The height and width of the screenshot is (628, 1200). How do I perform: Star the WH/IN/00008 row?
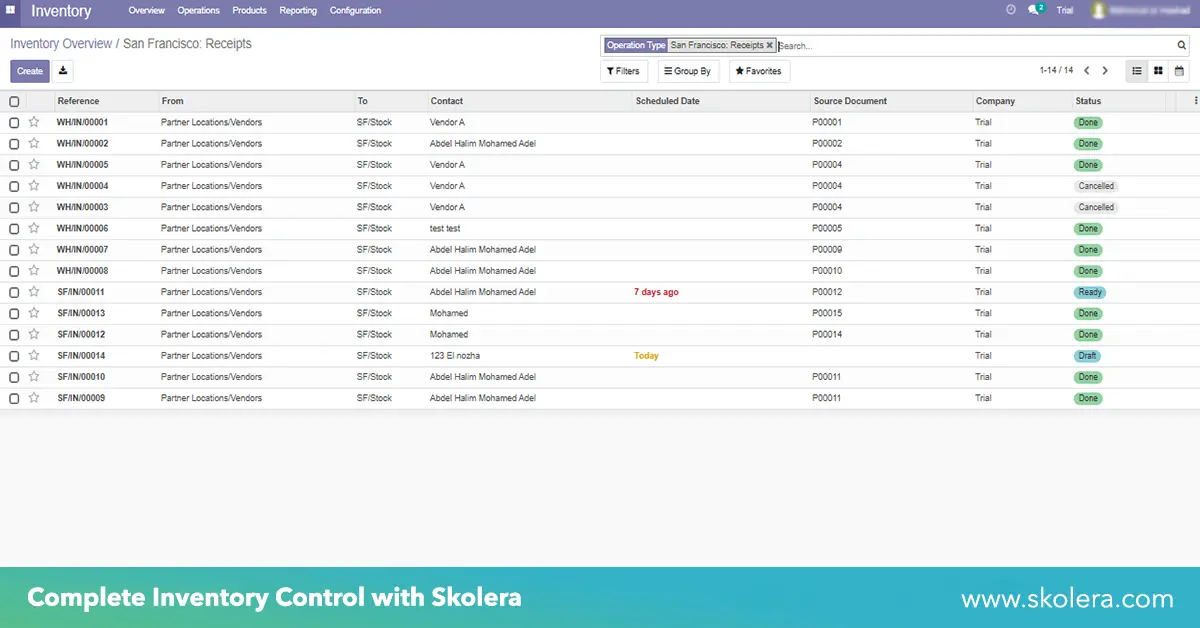click(34, 270)
